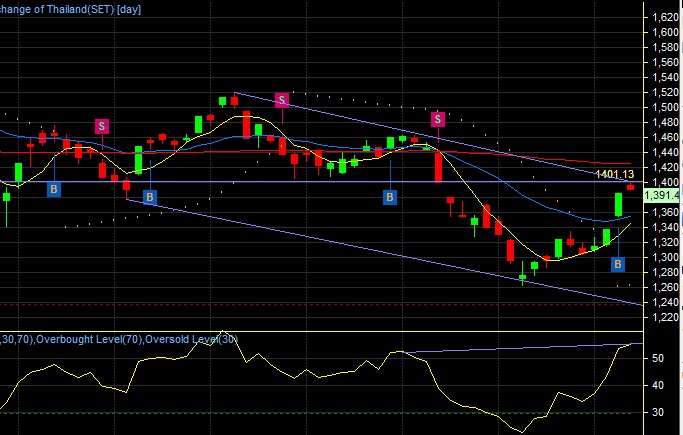Click the 1,500 value on the price axis
The image size is (683, 435).
click(666, 107)
